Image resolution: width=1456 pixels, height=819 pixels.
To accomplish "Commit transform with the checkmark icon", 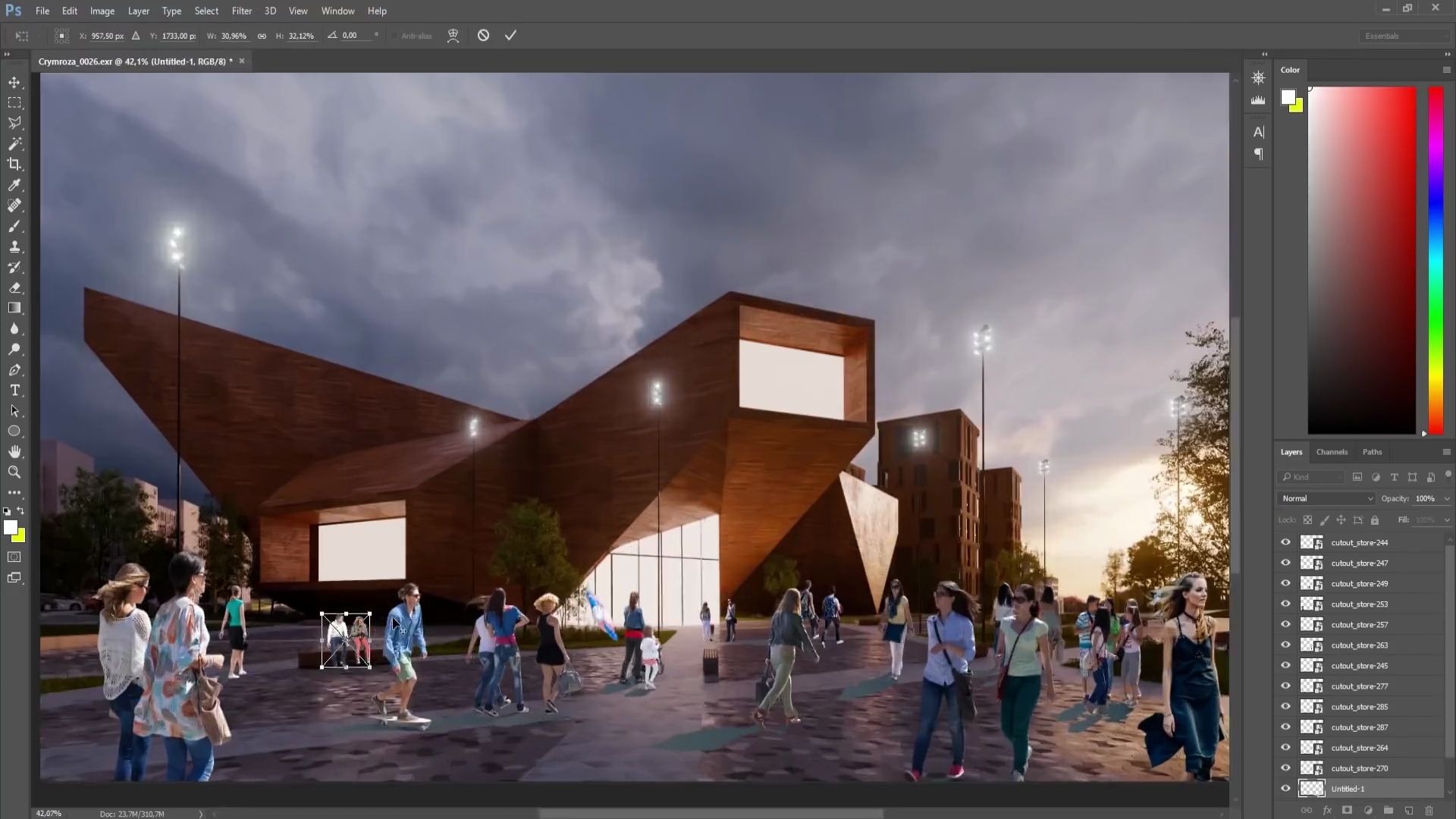I will click(x=510, y=36).
